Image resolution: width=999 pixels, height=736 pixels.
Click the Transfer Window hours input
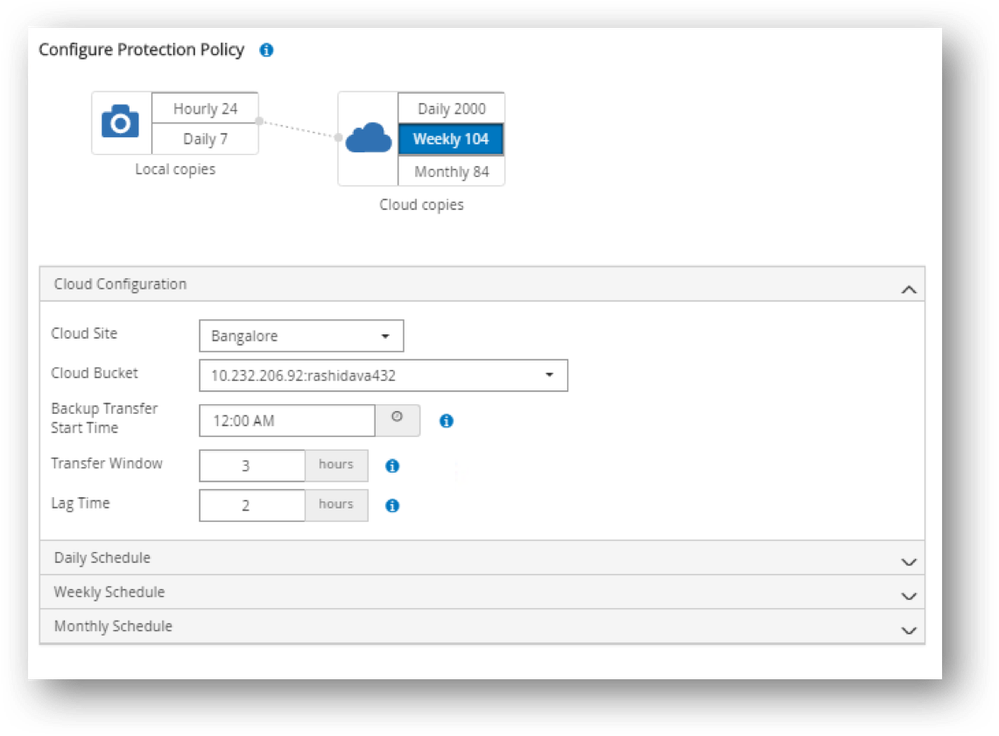click(252, 466)
